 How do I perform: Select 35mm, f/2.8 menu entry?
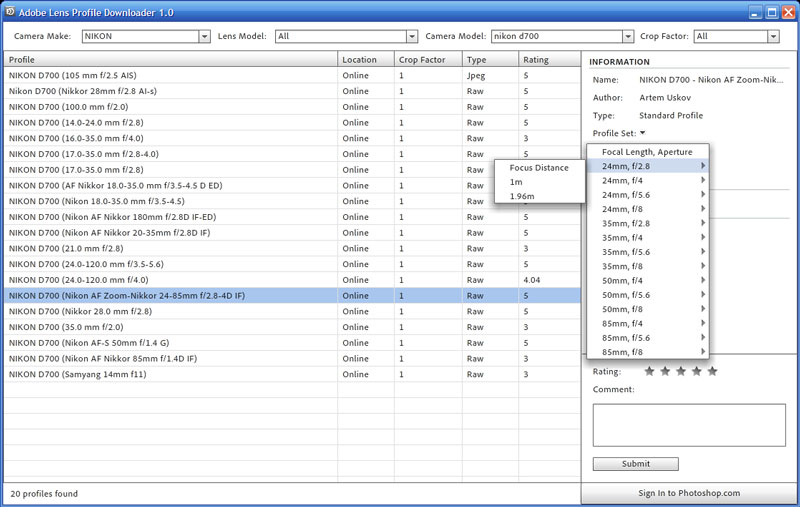648,223
